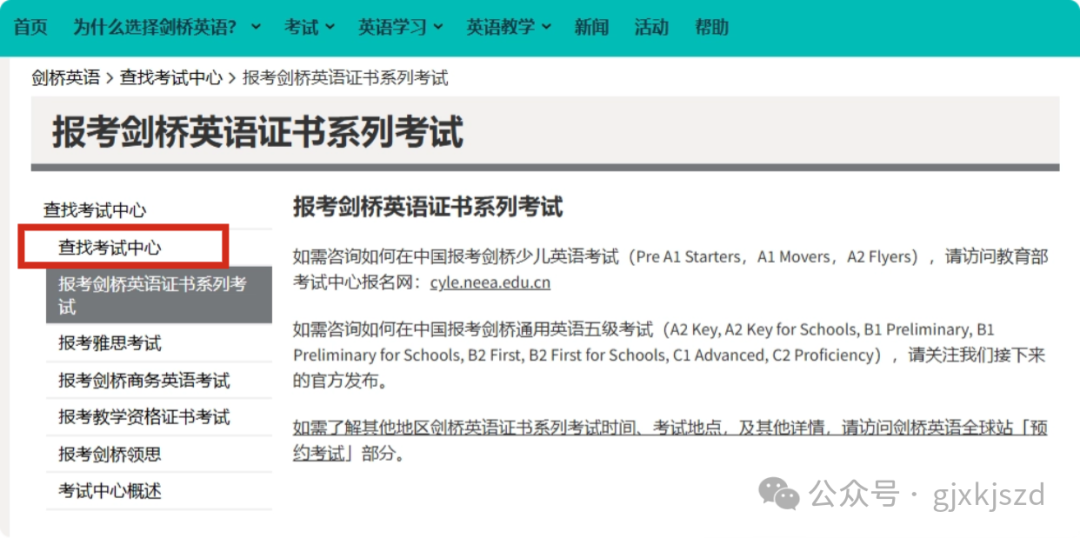The width and height of the screenshot is (1080, 538).
Task: Click breadcrumb text 报考剑桥英语证书系列考试
Action: click(345, 78)
